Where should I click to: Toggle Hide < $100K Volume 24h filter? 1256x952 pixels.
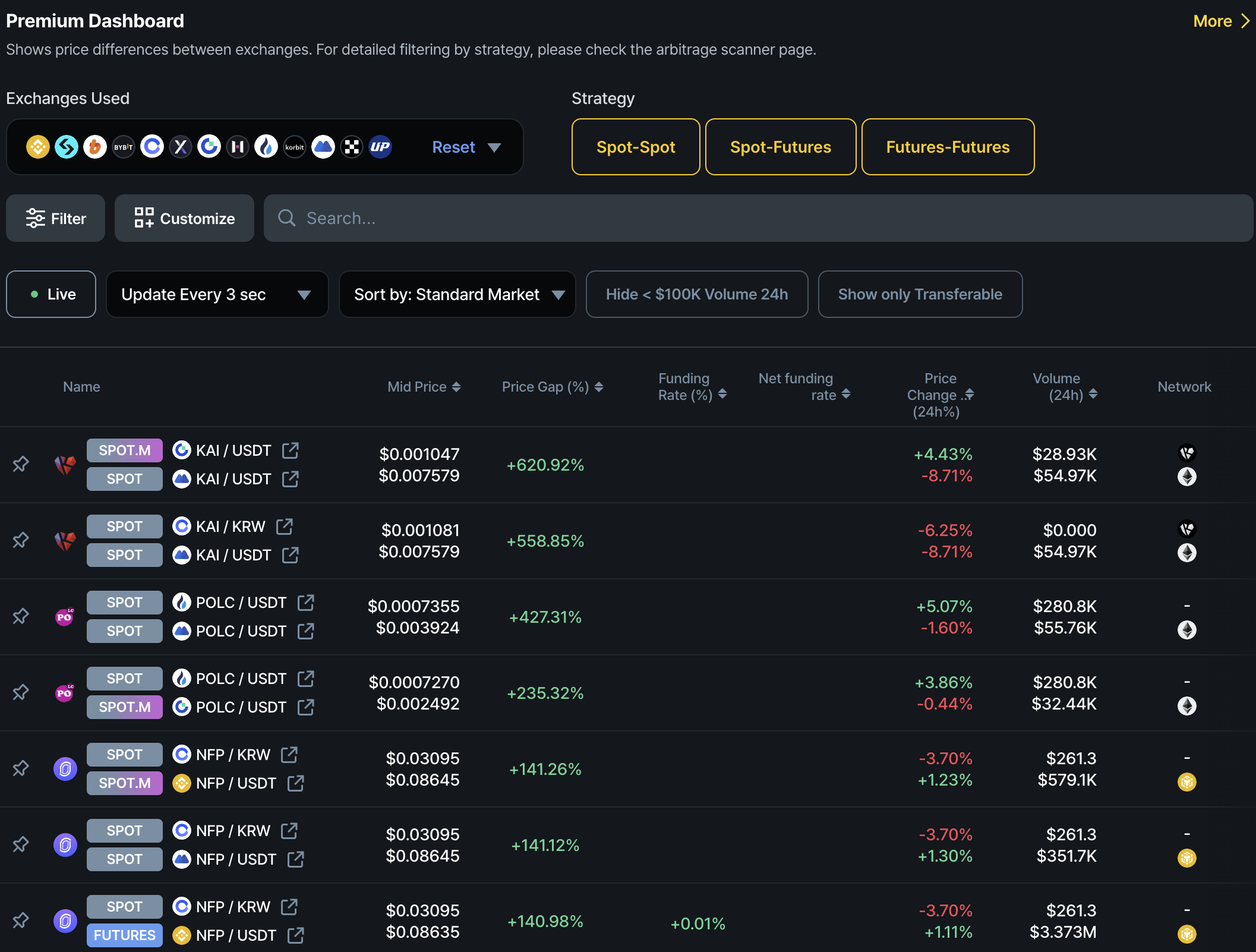point(696,294)
